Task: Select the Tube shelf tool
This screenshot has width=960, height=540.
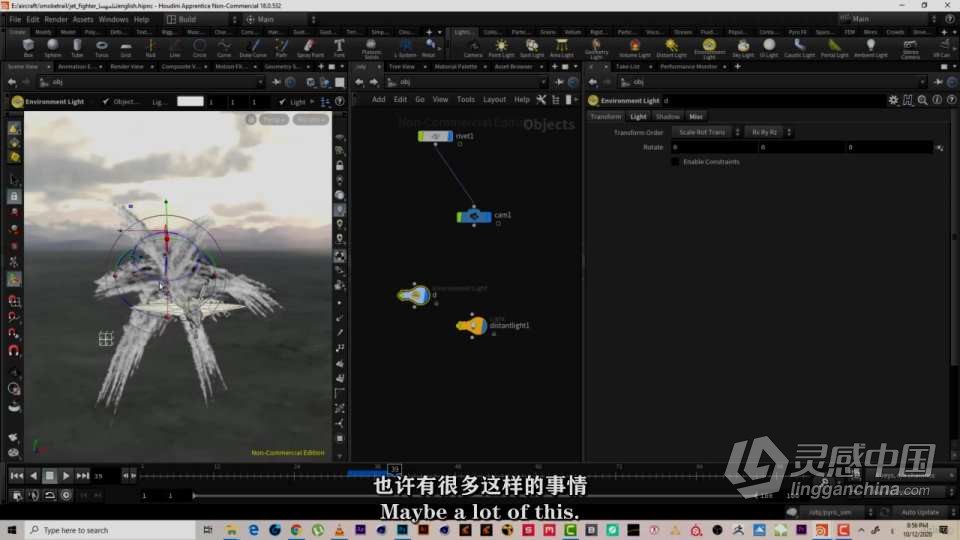Action: click(77, 47)
